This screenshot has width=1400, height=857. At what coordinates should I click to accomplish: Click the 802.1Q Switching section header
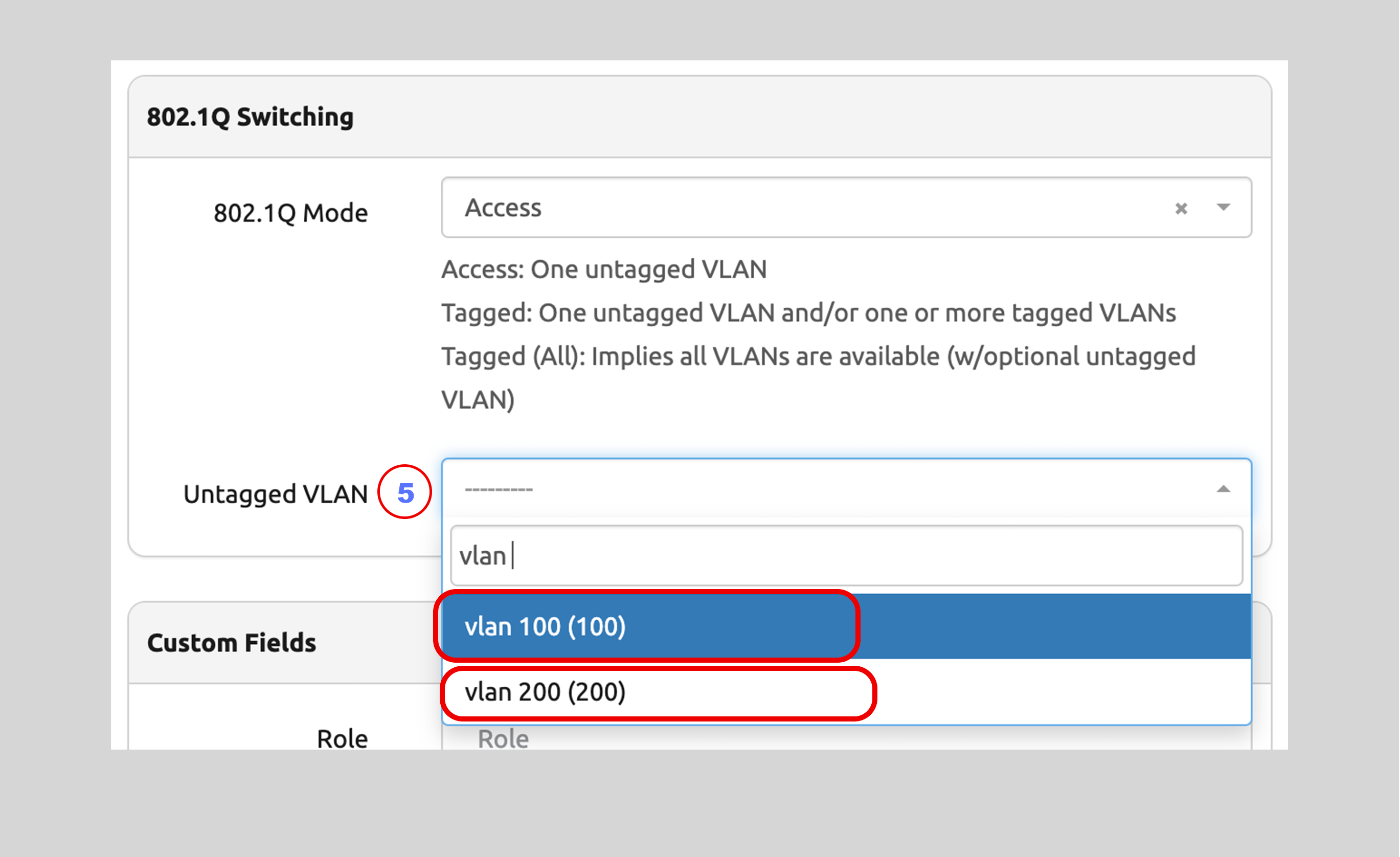coord(250,117)
